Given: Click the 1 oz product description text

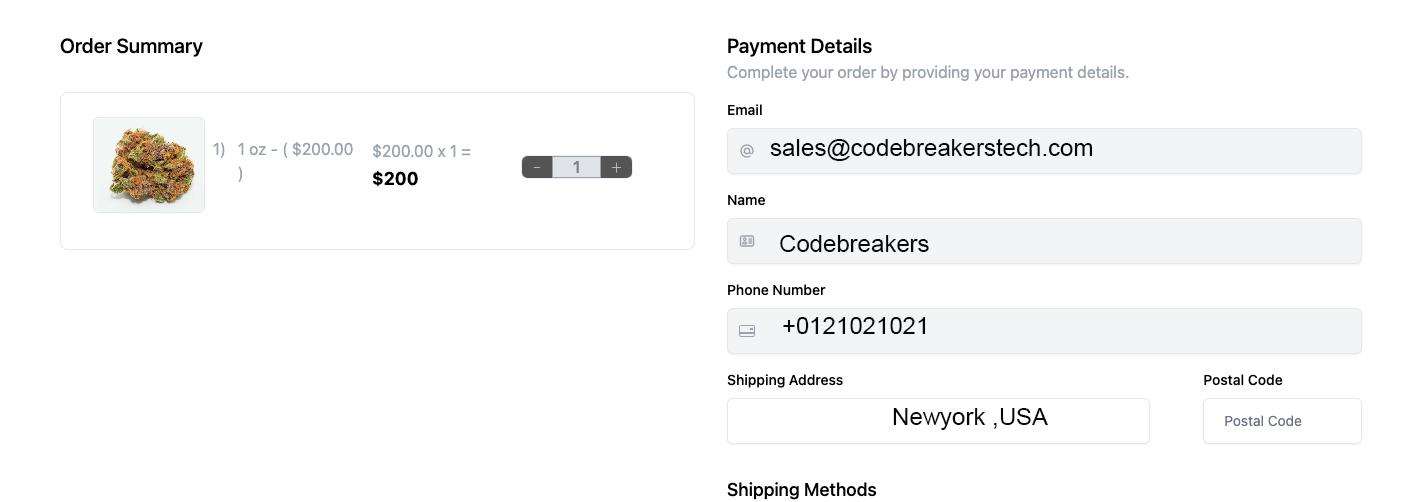Looking at the screenshot, I should click(295, 161).
